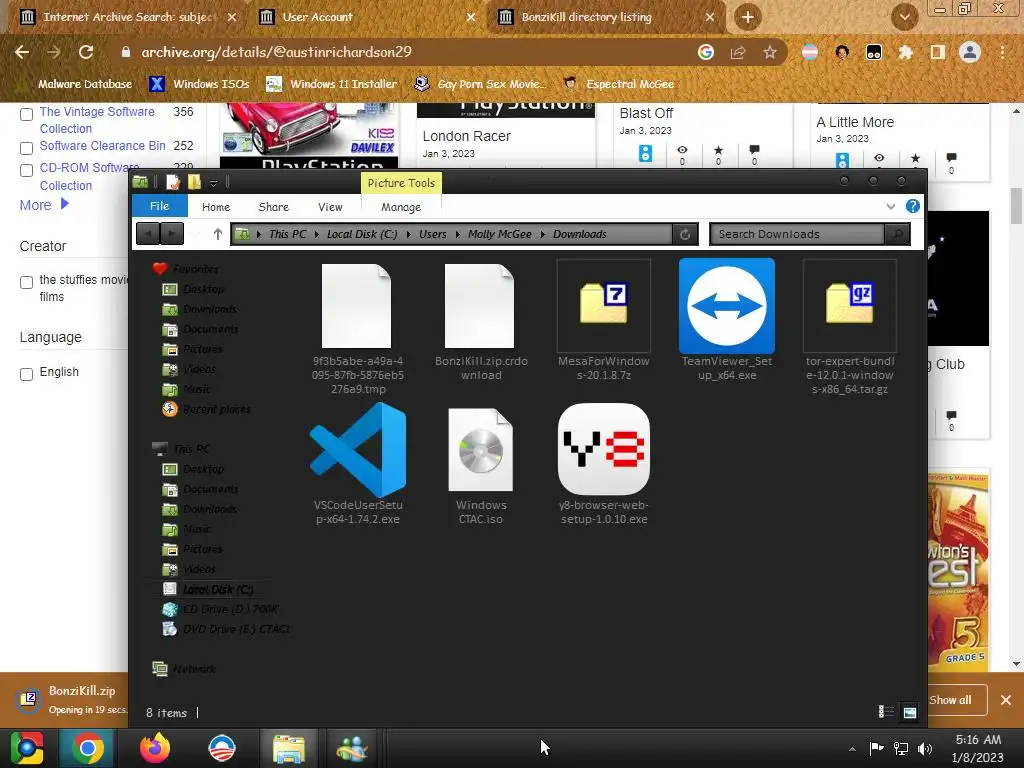The width and height of the screenshot is (1024, 768).
Task: Open London Racer item link
Action: (x=466, y=136)
